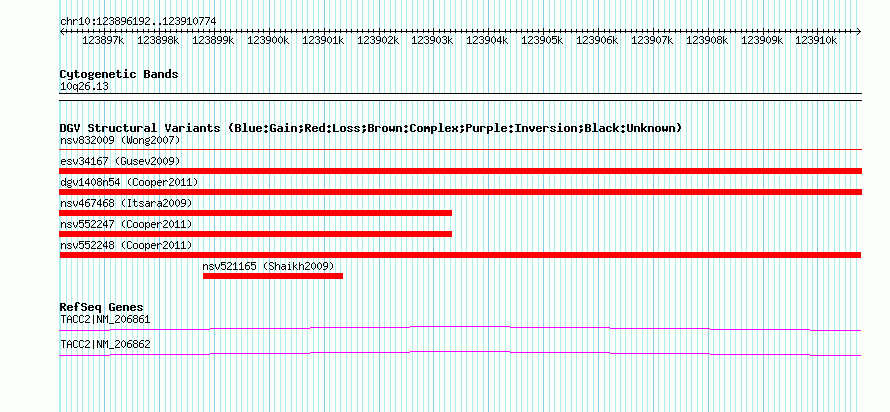The image size is (890, 412).
Task: Click the 123901k ruler position
Action: click(323, 41)
